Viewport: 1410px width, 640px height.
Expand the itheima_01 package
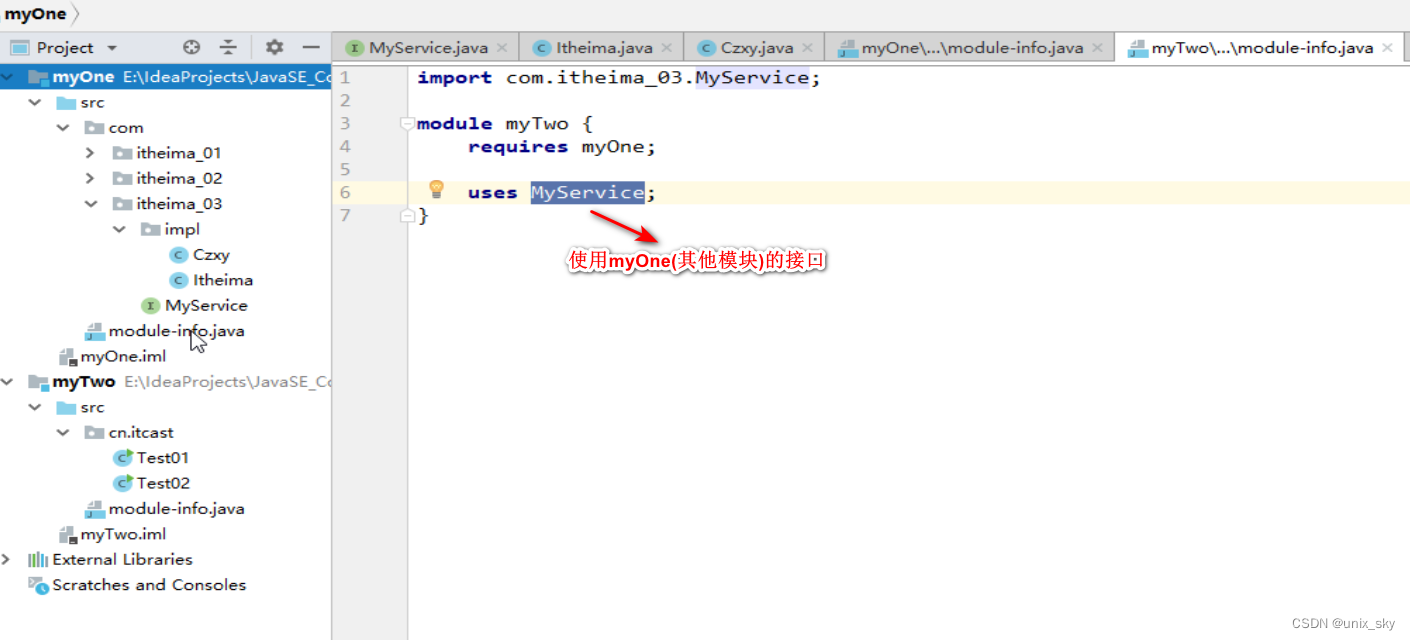click(91, 152)
